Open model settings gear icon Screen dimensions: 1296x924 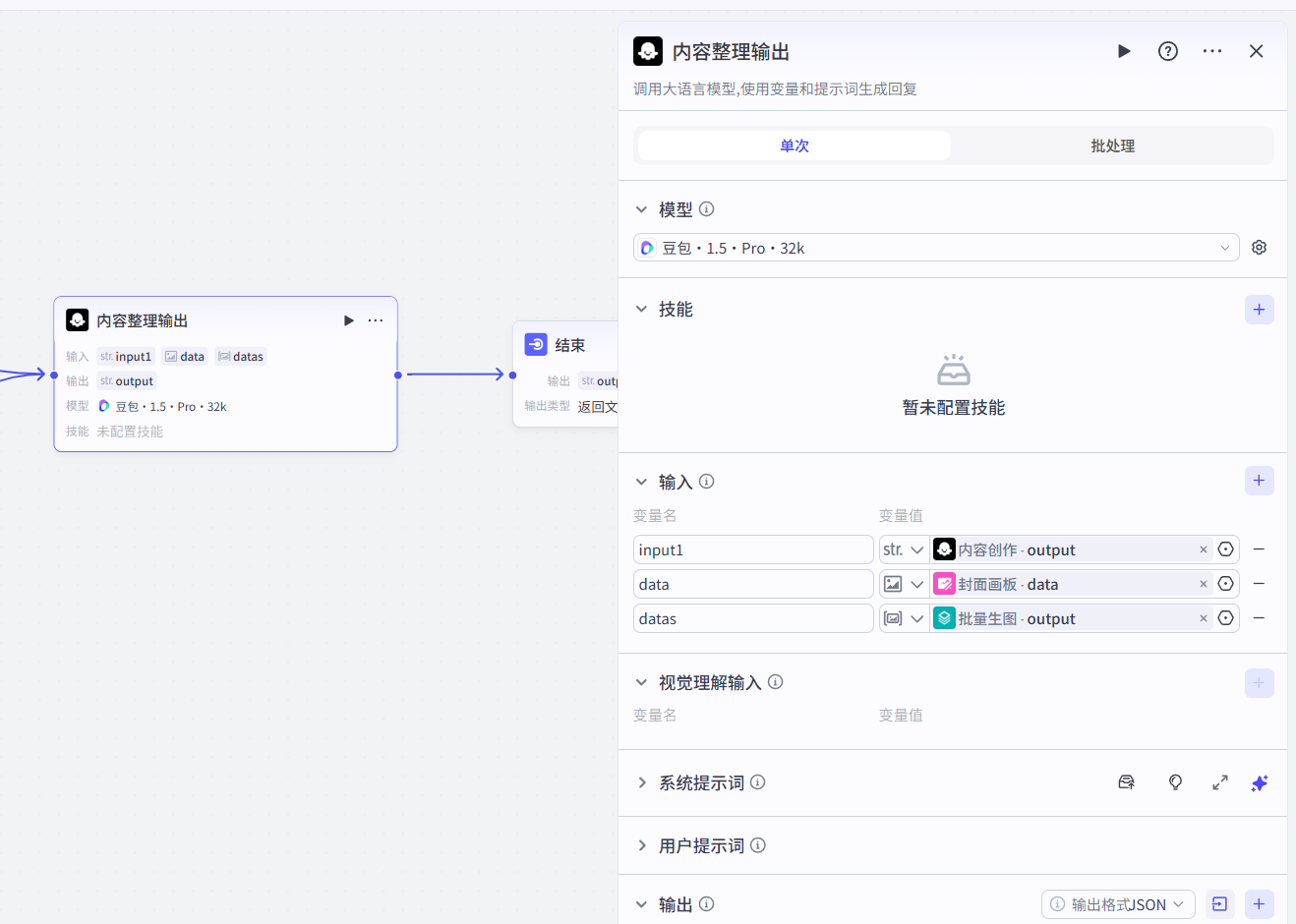(1260, 248)
